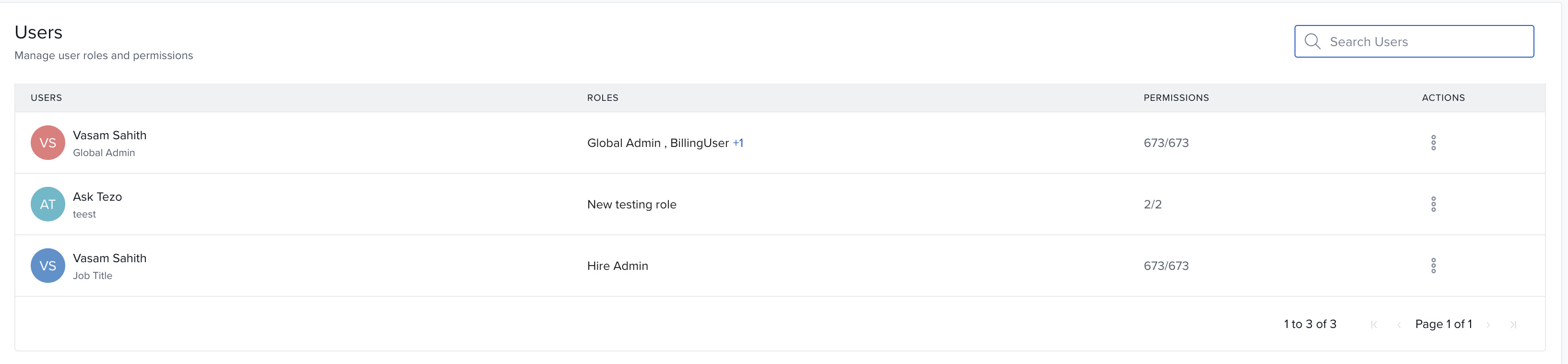Select Vasam Sahith with Job Title subtitle
Screen dimensions: 1568x364
[109, 258]
